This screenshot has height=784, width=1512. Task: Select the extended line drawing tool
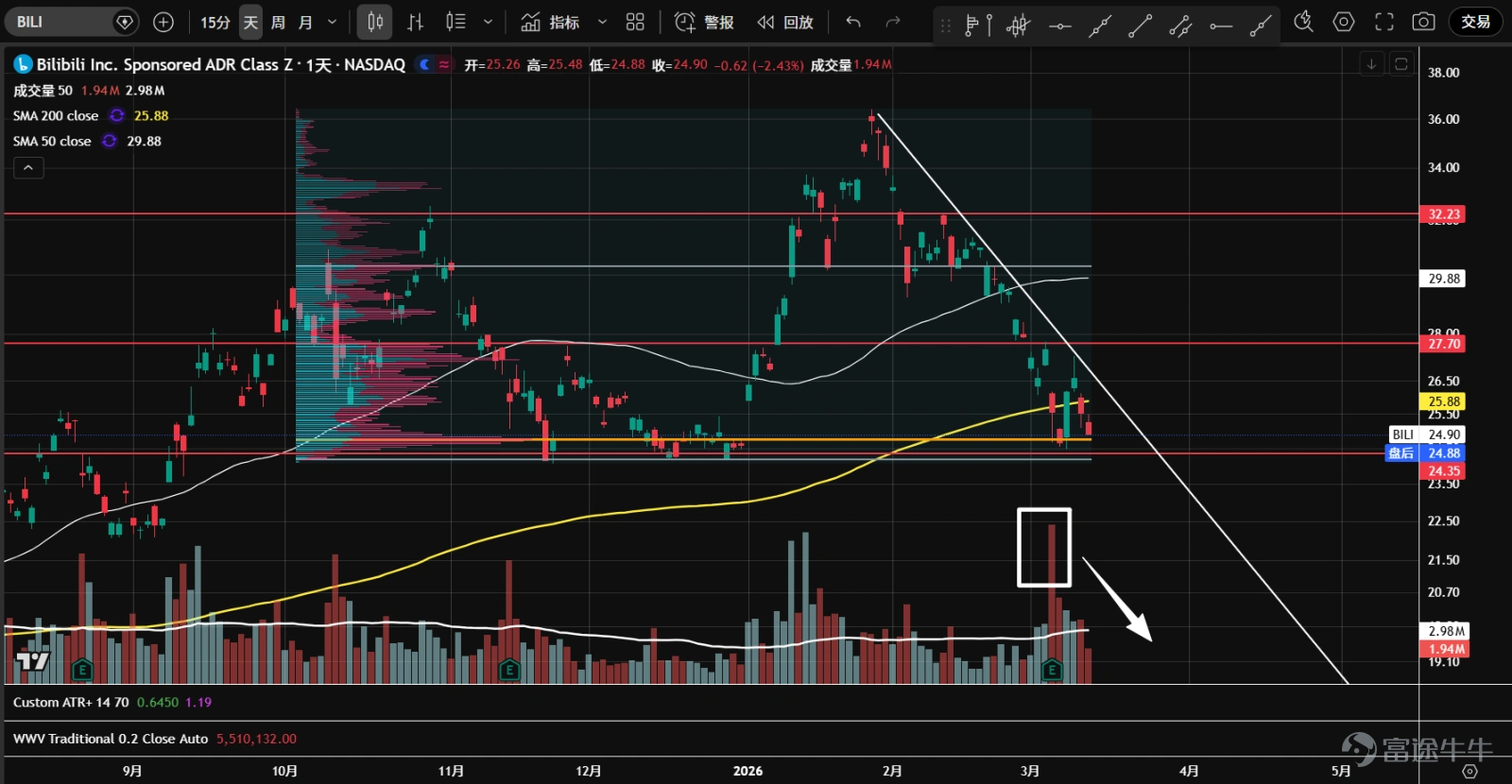click(x=1099, y=26)
